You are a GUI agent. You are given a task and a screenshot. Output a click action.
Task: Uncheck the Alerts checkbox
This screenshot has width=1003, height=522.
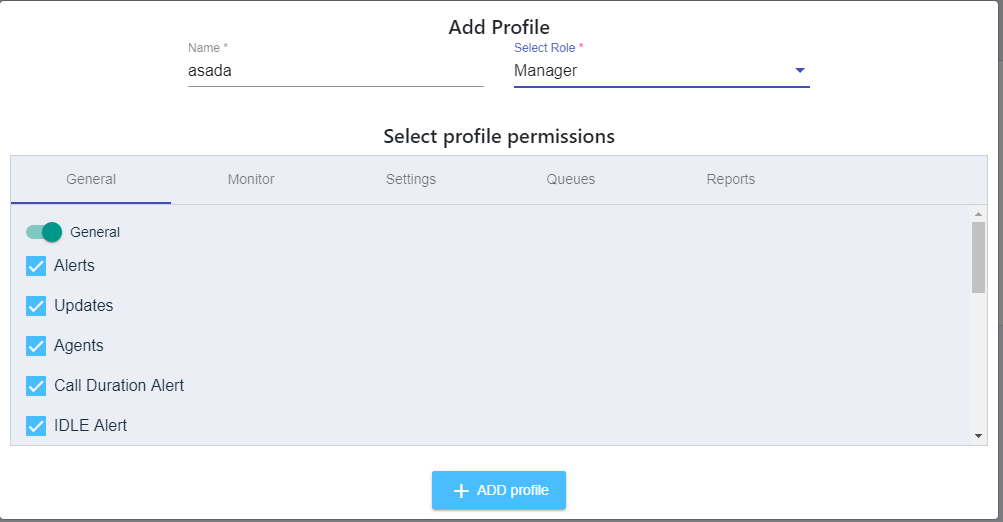36,266
